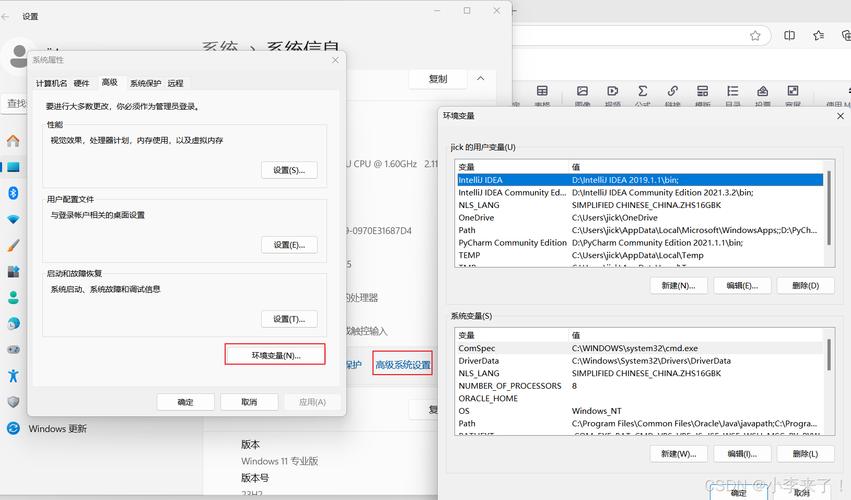851x500 pixels.
Task: Open user profiles 设置(E)... button
Action: tap(289, 245)
